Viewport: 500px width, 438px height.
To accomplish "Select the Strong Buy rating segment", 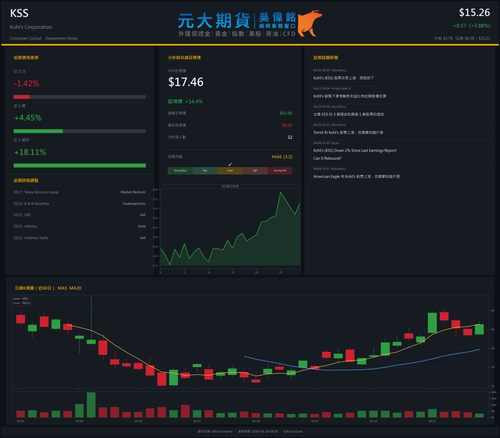I will [x=180, y=171].
